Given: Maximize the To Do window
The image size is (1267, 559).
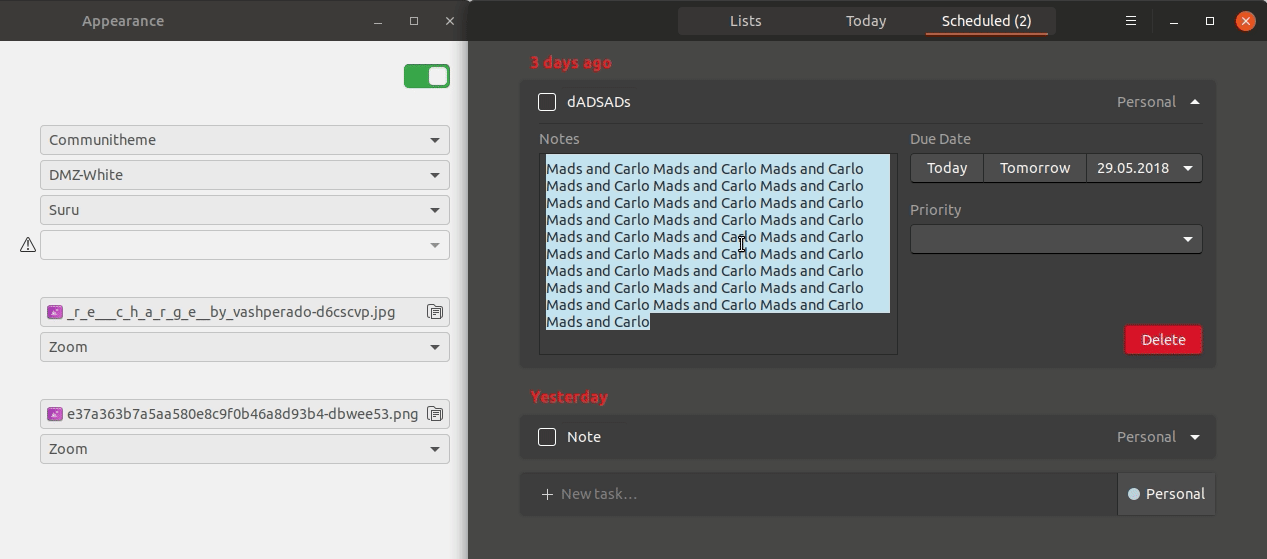Looking at the screenshot, I should pos(1210,21).
